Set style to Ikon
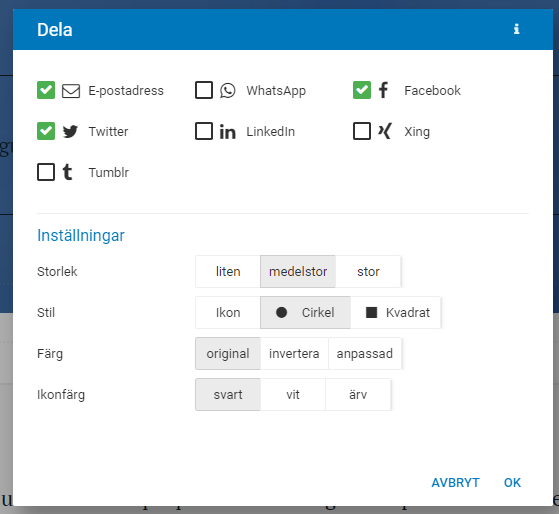 tap(228, 313)
